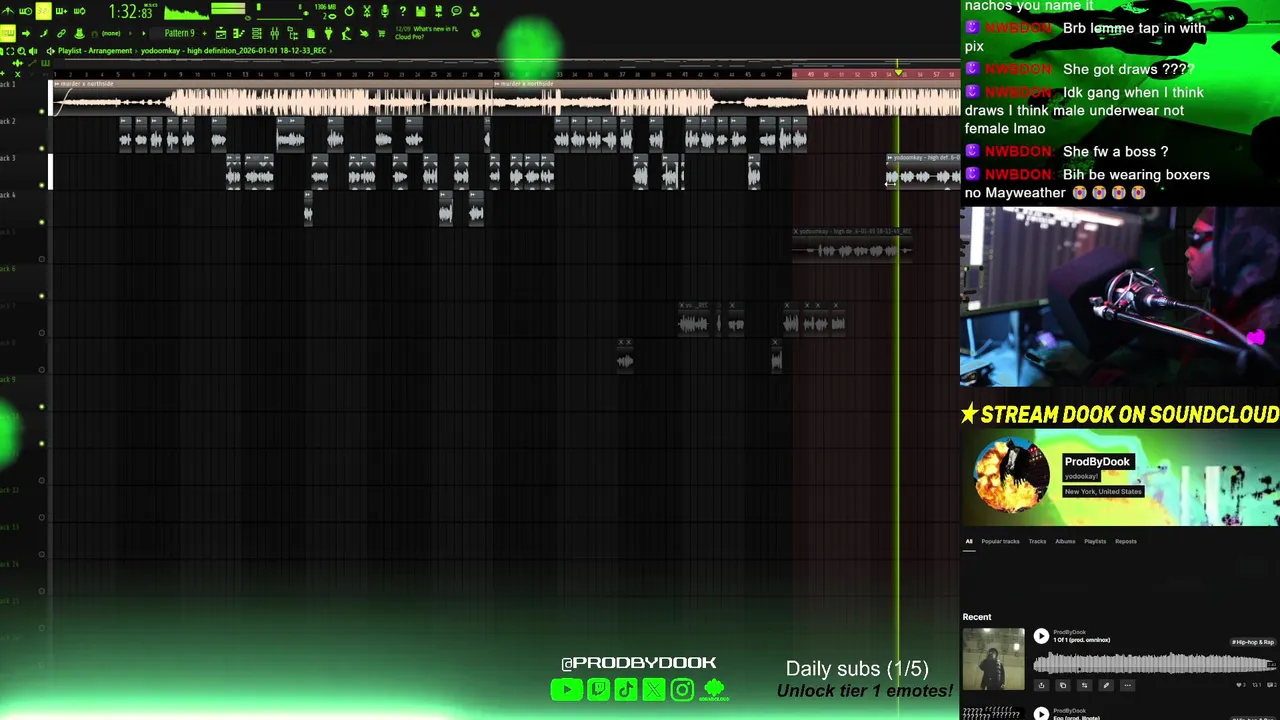Open the Mixer icon in toolbar
This screenshot has width=1280, height=720.
[275, 33]
